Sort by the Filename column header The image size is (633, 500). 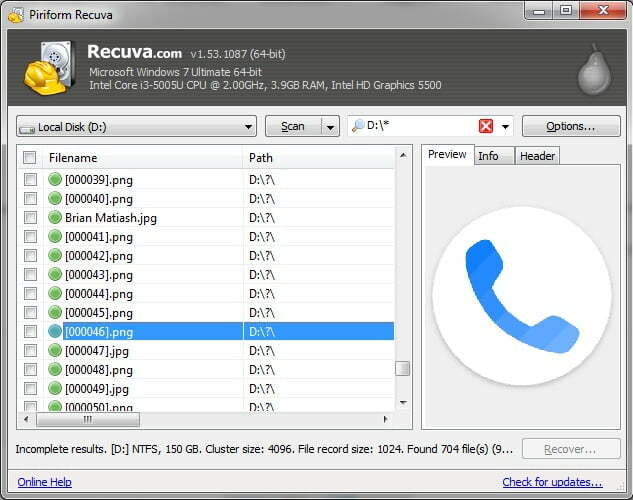(143, 158)
